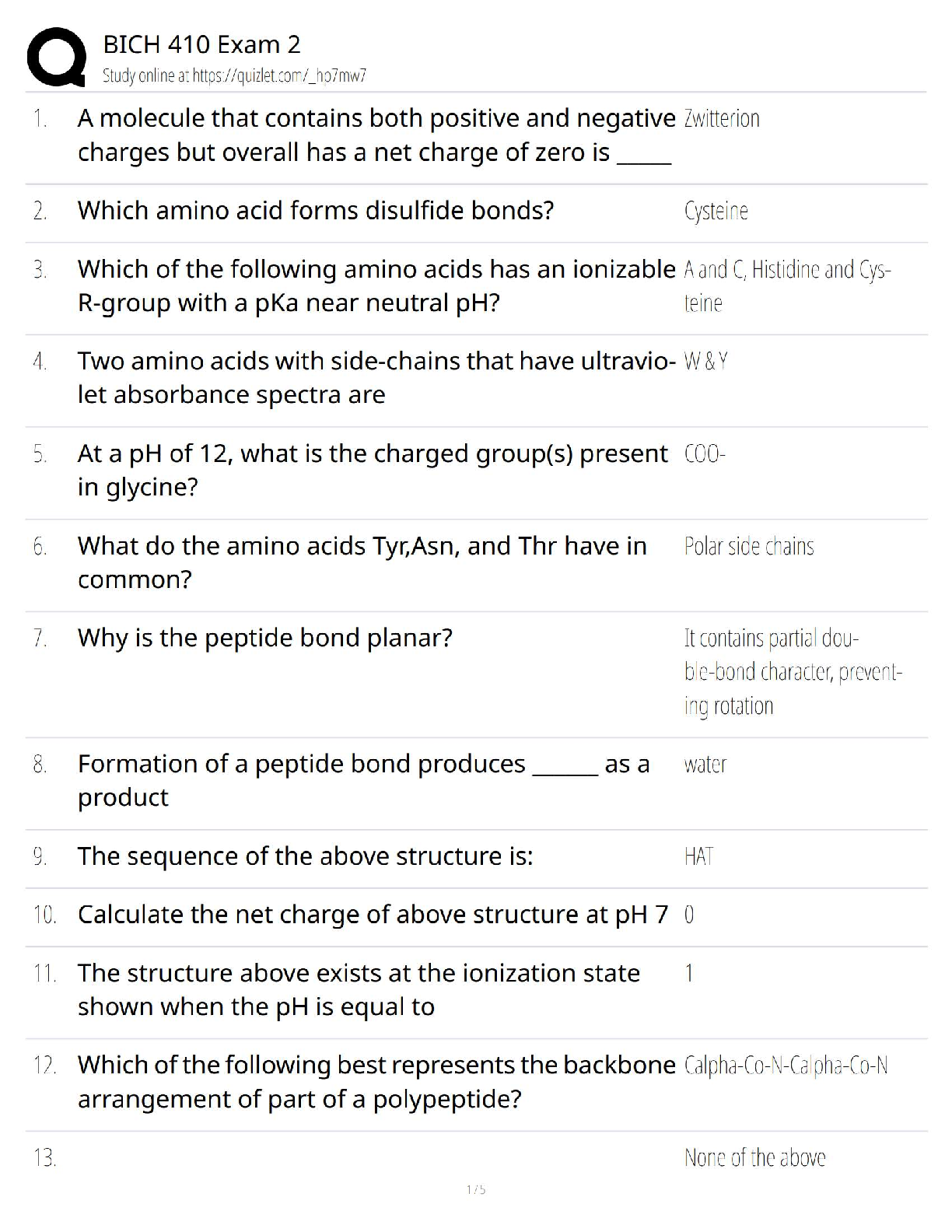Click the Quizlet Q logo icon
The width and height of the screenshot is (952, 1232).
[x=56, y=58]
